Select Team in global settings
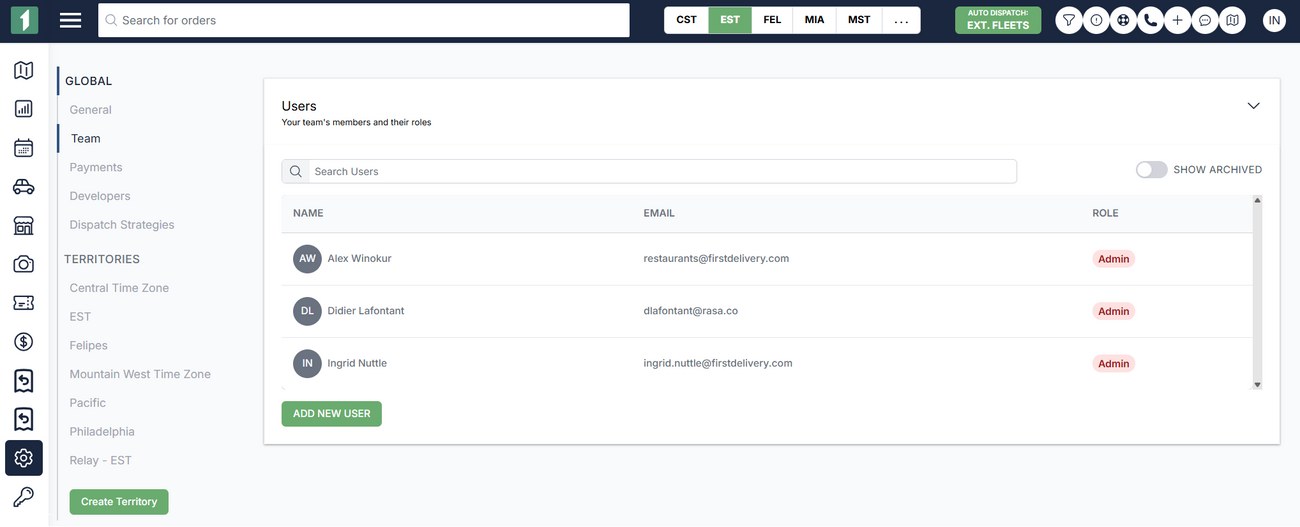The width and height of the screenshot is (1300, 527). pyautogui.click(x=86, y=139)
